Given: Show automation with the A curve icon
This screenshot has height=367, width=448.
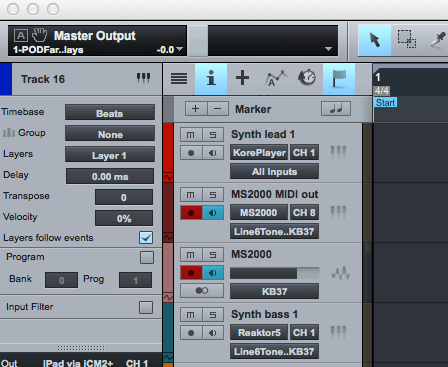Looking at the screenshot, I should tap(275, 79).
